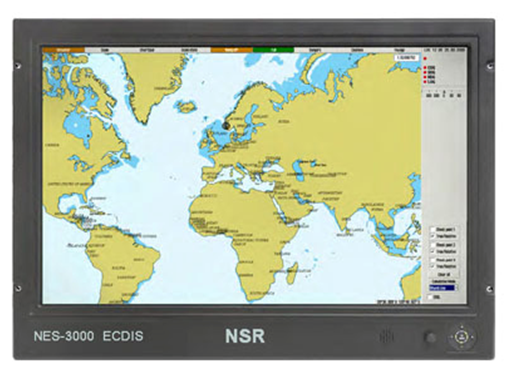Image resolution: width=506 pixels, height=381 pixels.
Task: Untick the checked box in the third checkbox group
Action: coord(433,266)
